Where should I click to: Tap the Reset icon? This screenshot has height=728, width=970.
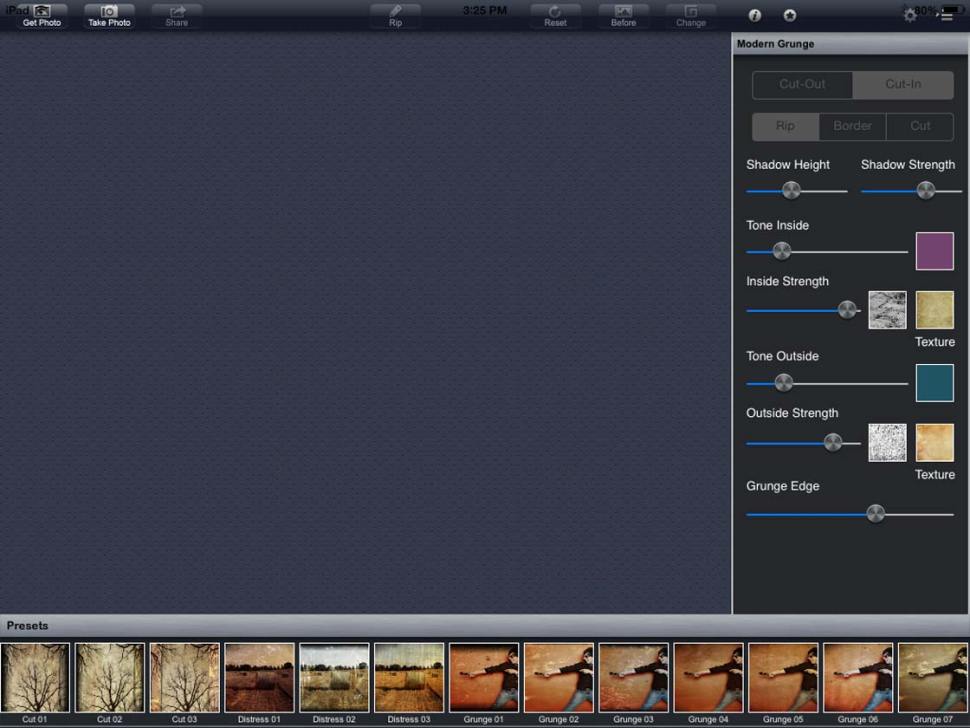(x=555, y=15)
